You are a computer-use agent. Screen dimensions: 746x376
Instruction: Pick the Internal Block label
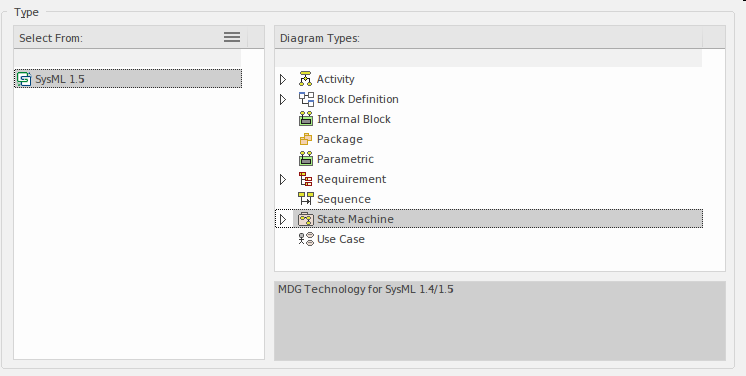[353, 119]
